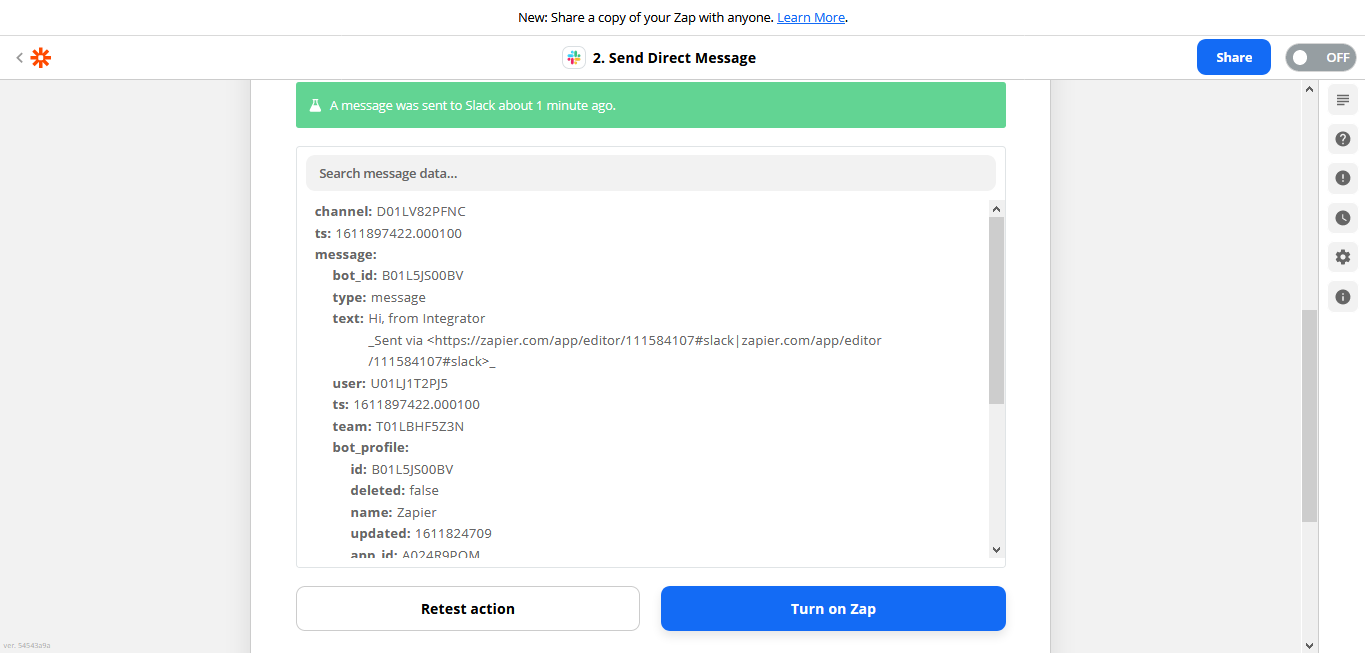Open the history clock icon

point(1342,218)
